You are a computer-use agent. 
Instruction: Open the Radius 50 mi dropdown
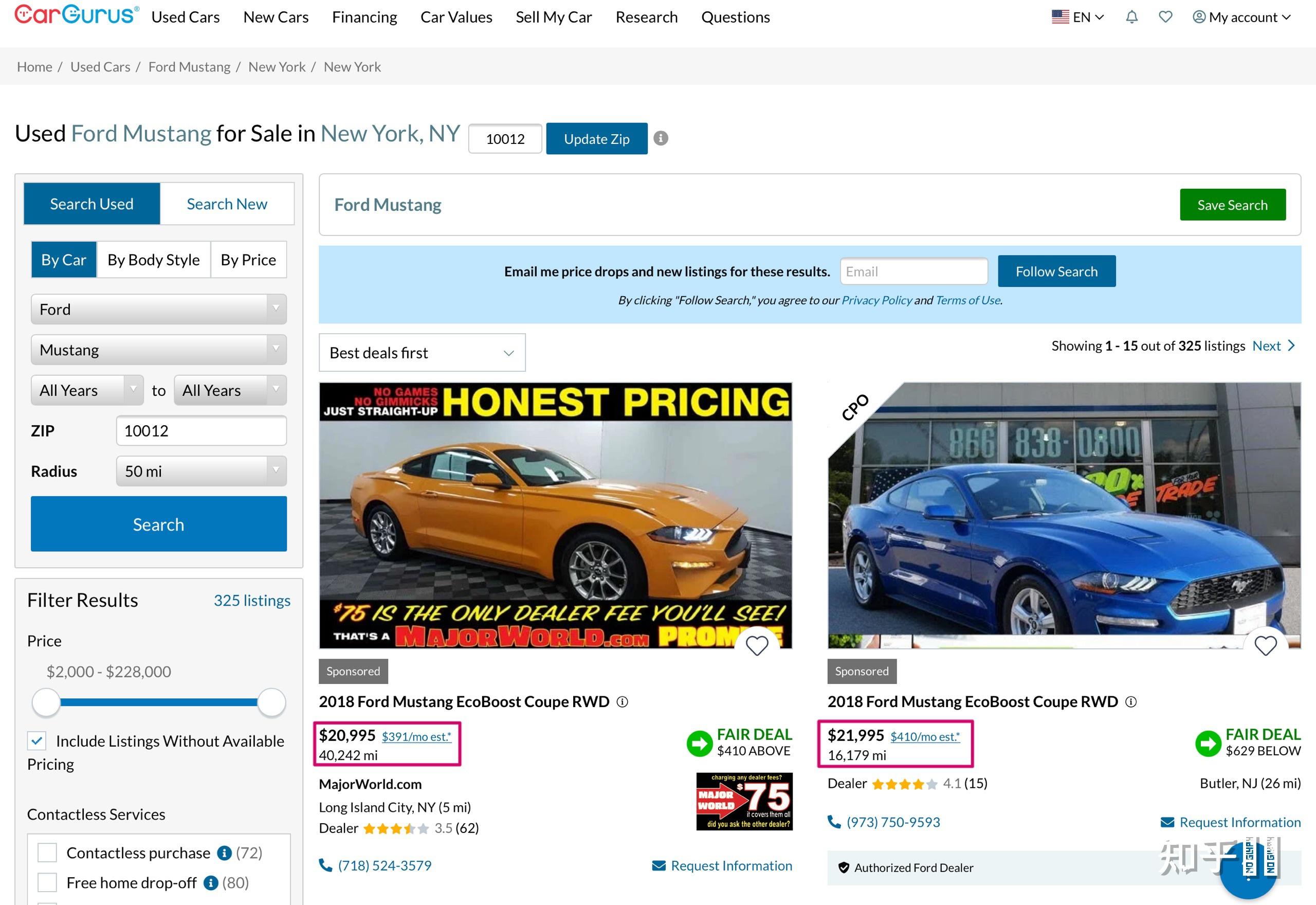coord(201,471)
